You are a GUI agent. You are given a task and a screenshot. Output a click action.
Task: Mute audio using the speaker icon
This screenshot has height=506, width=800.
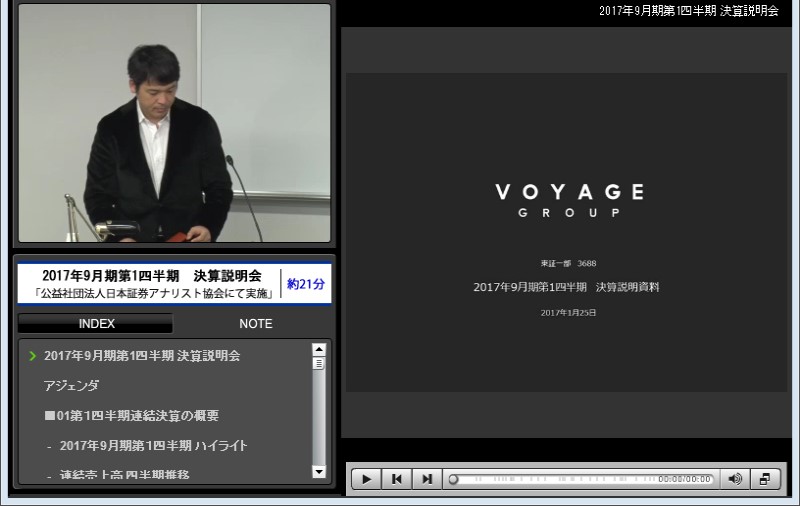[735, 479]
